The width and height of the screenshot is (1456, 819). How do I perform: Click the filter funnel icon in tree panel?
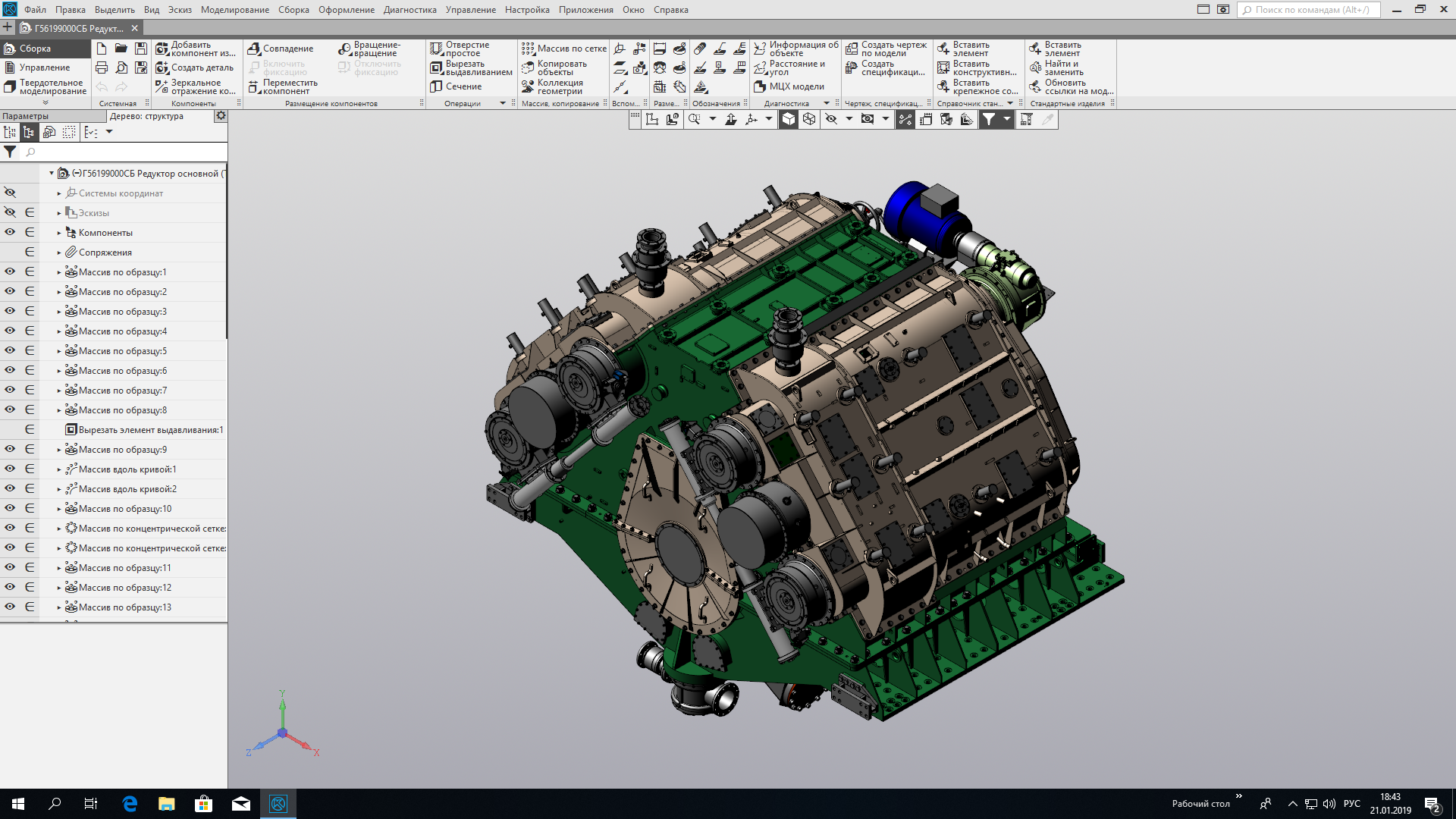[10, 152]
